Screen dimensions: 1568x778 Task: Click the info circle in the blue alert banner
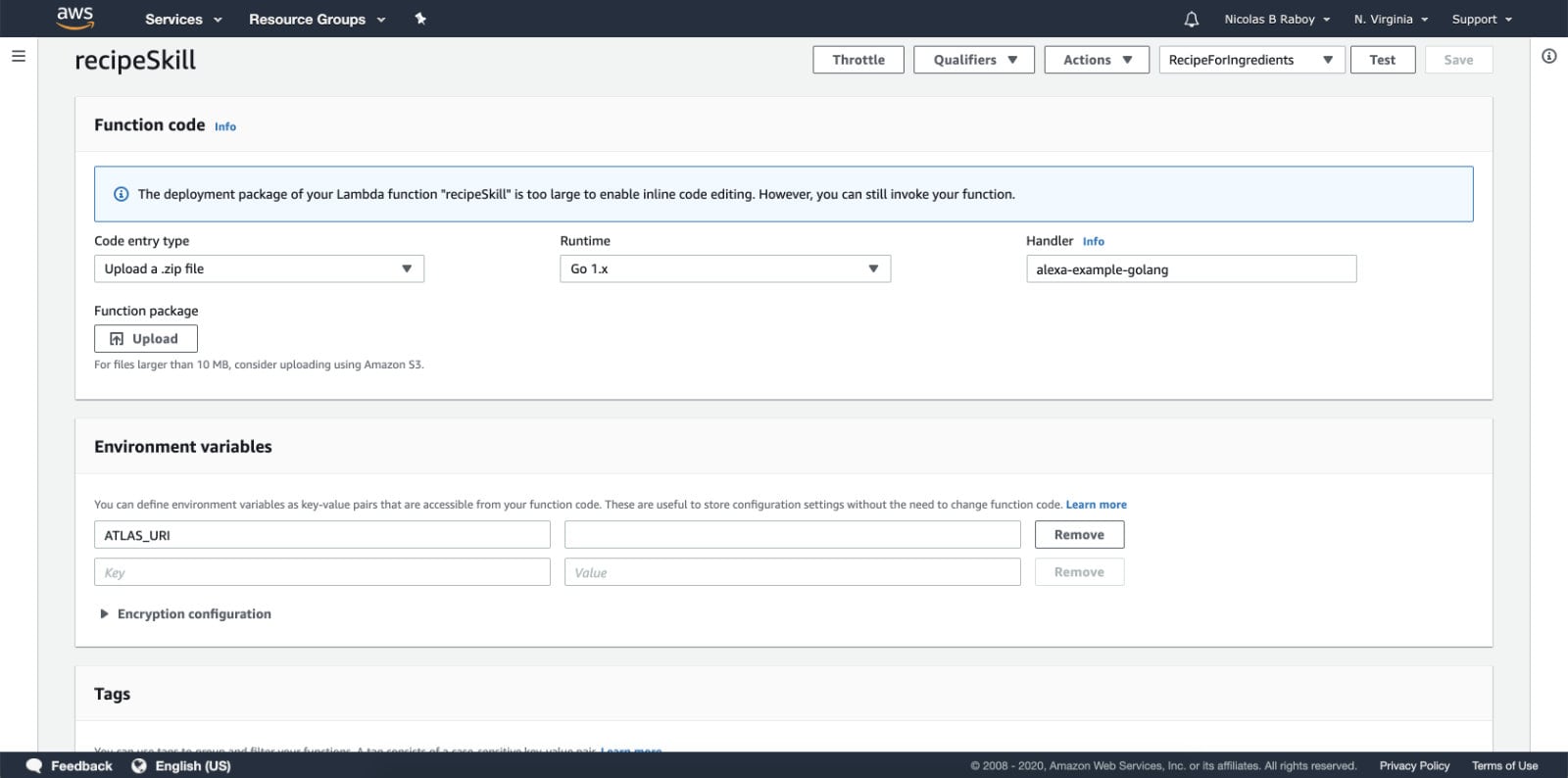click(122, 194)
